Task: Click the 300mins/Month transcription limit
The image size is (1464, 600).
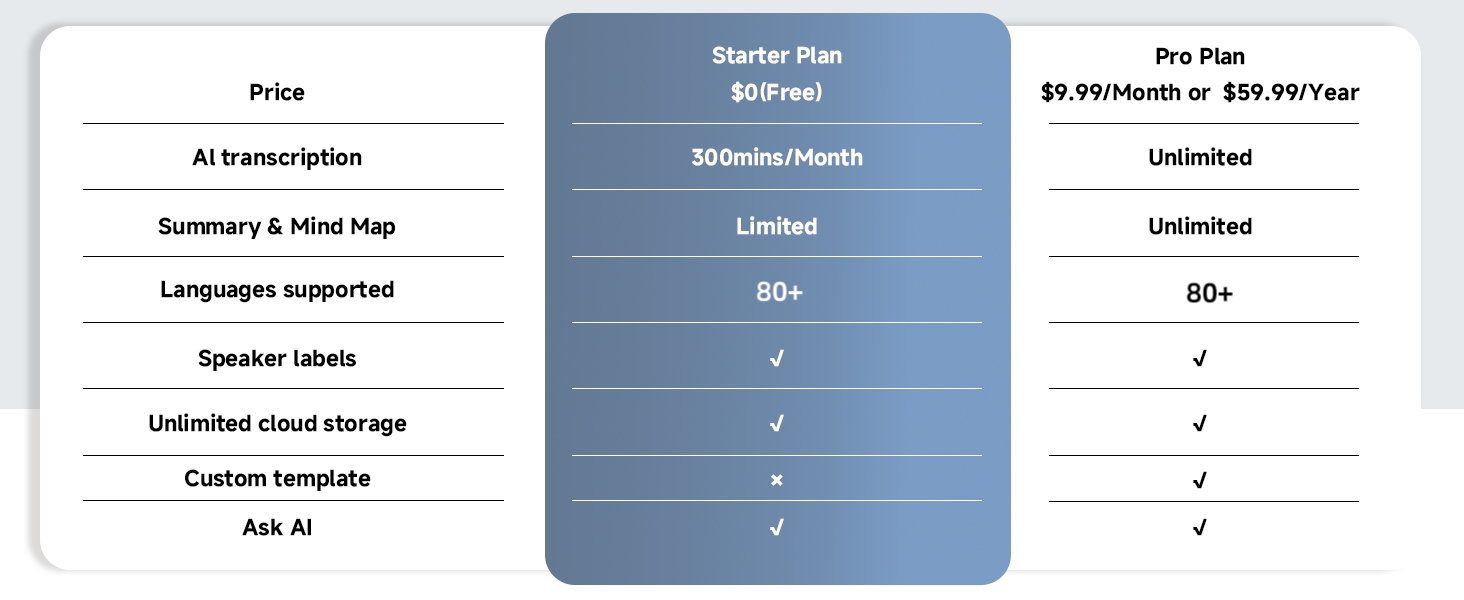Action: pyautogui.click(x=777, y=157)
